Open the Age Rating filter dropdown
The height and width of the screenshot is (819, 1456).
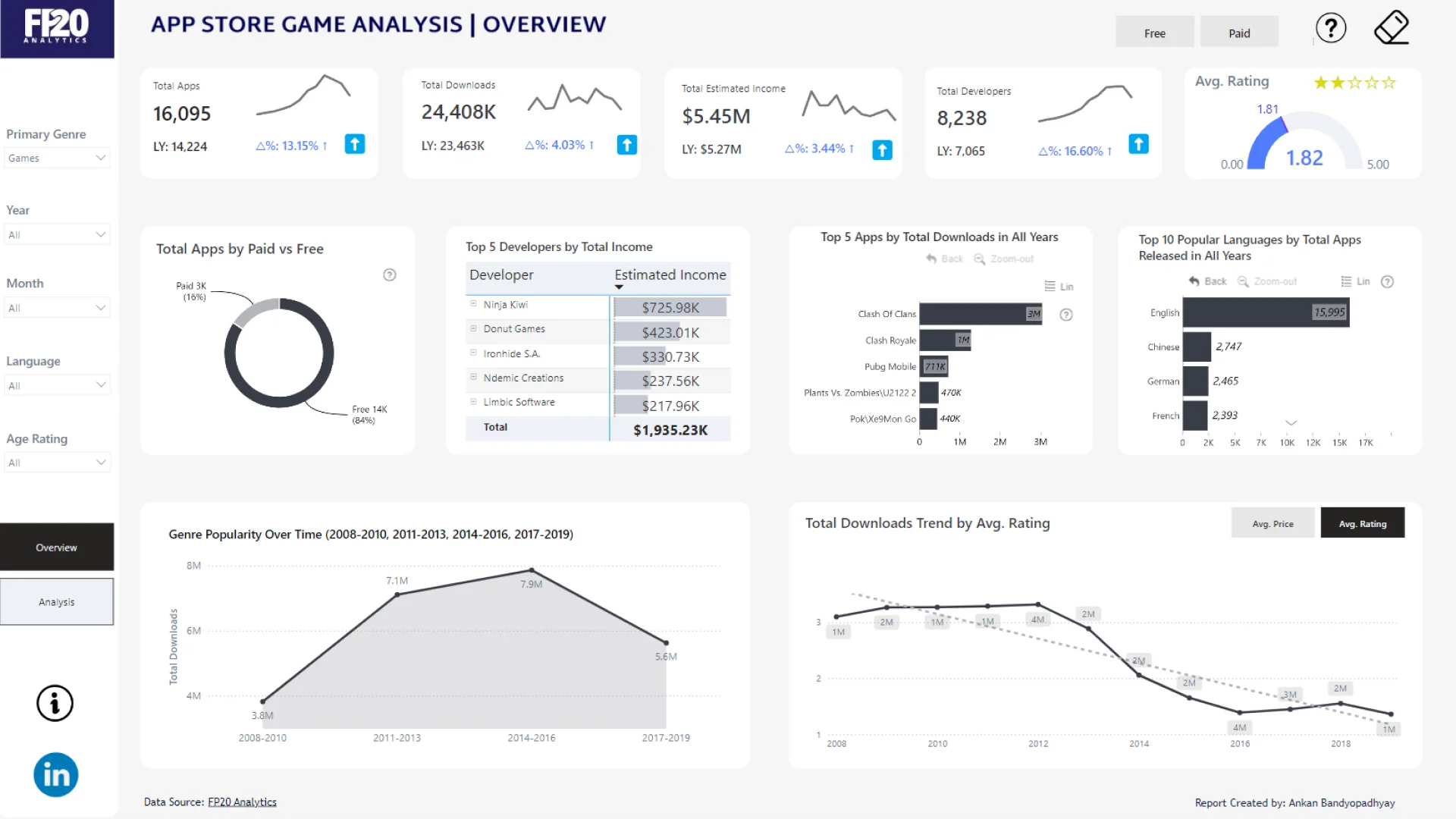point(57,463)
